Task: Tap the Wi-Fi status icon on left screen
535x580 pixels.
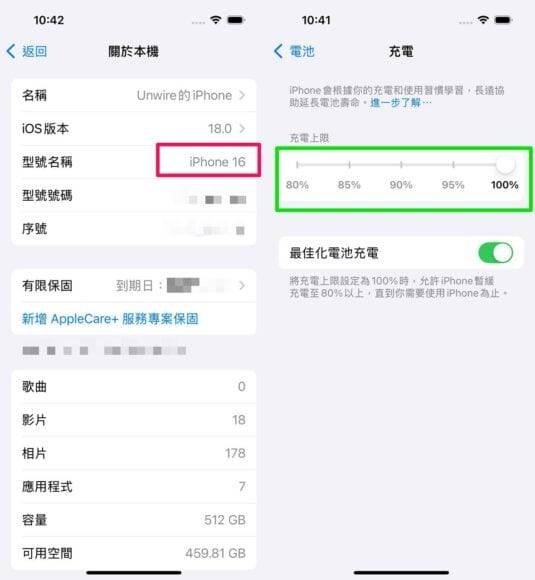Action: [x=215, y=20]
